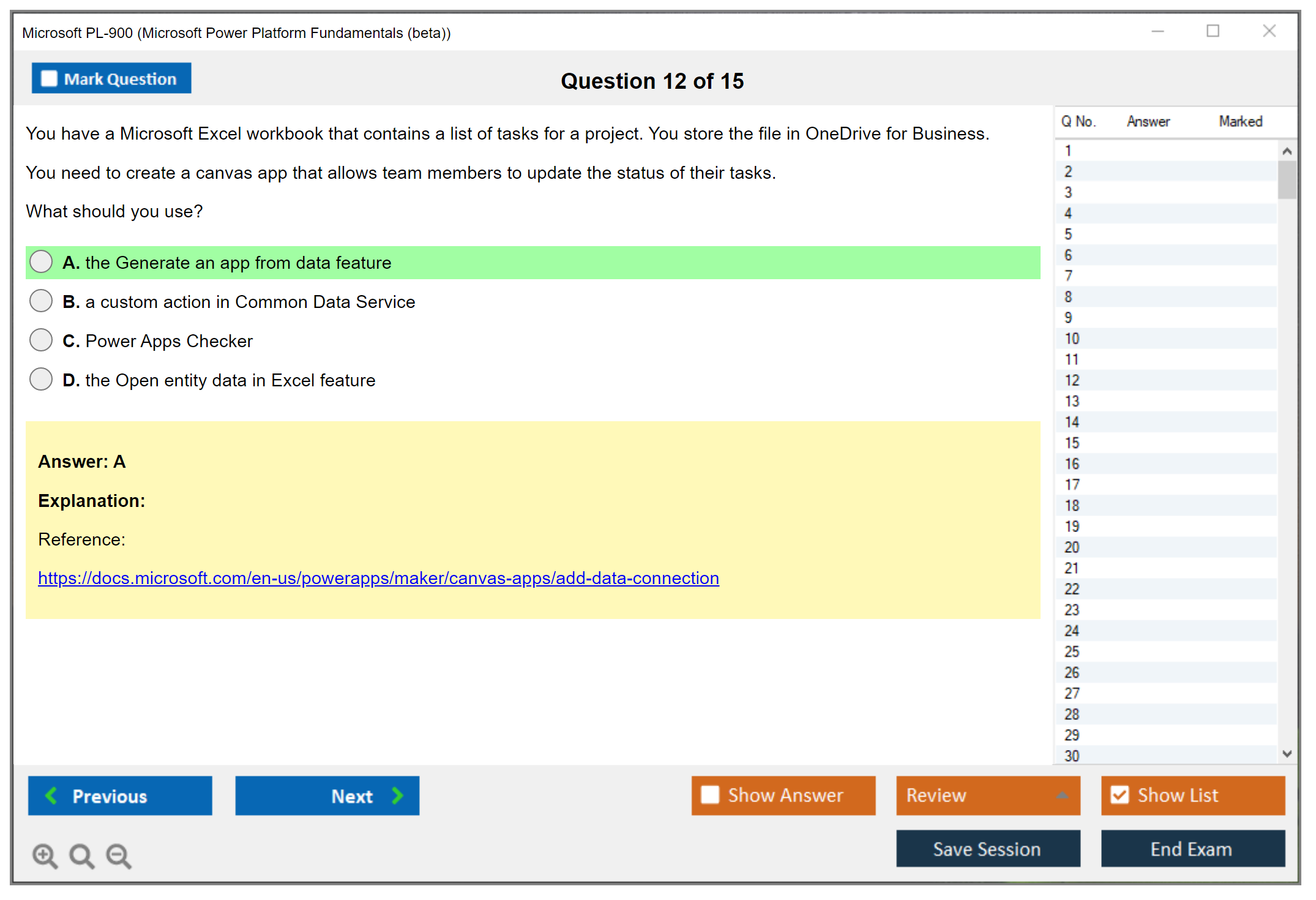Image resolution: width=1316 pixels, height=900 pixels.
Task: Click the reset zoom magnifier icon
Action: click(x=81, y=855)
